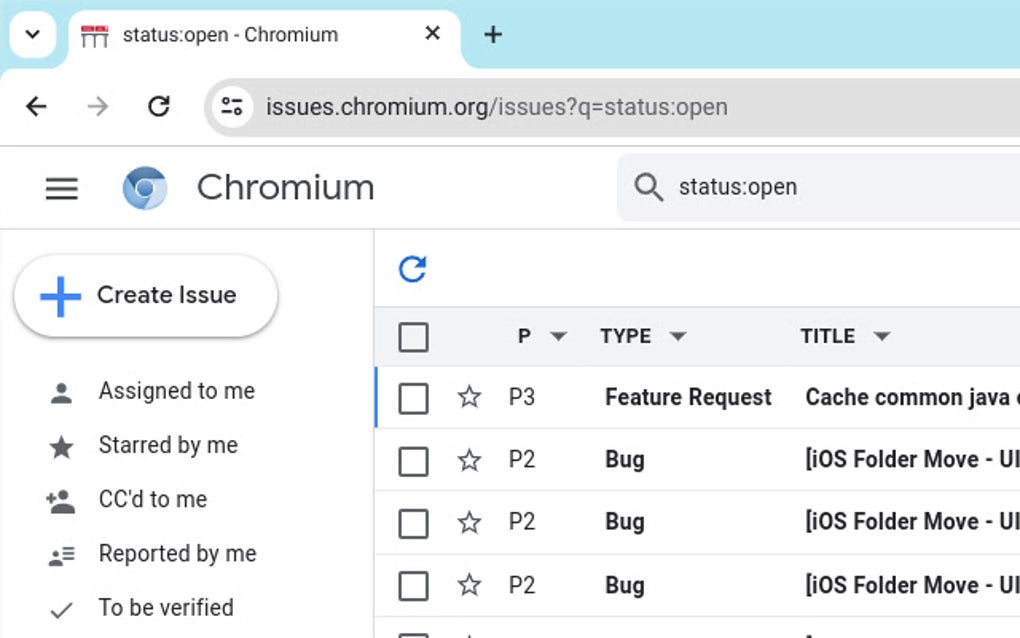Open the TITLE column dropdown arrow
1020x638 pixels.
point(881,337)
